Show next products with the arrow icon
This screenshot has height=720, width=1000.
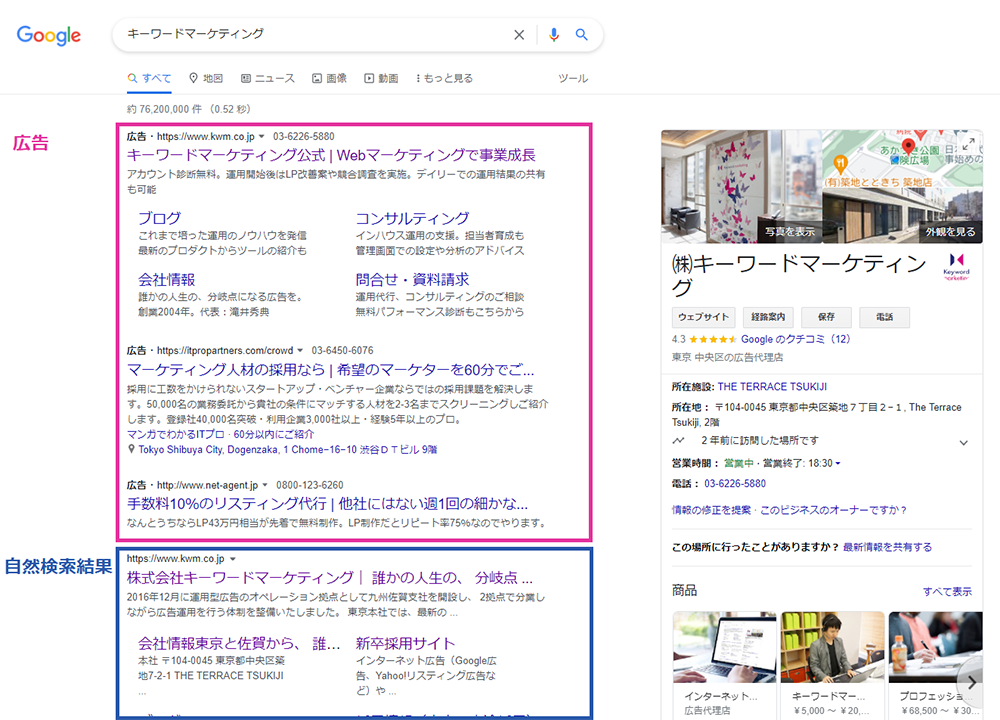(x=972, y=682)
